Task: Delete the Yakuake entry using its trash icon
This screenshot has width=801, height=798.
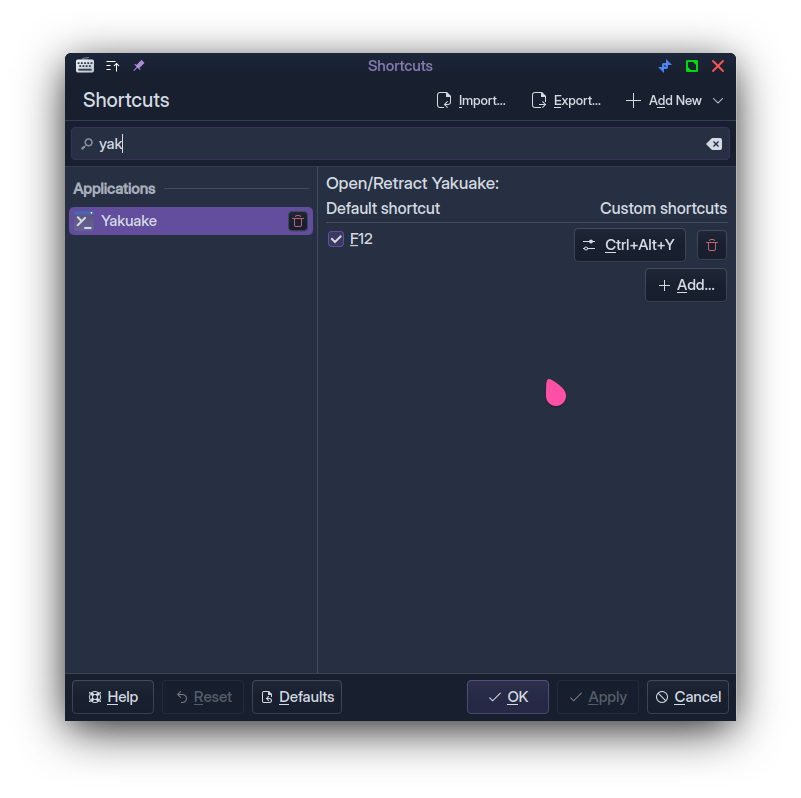Action: [x=298, y=221]
